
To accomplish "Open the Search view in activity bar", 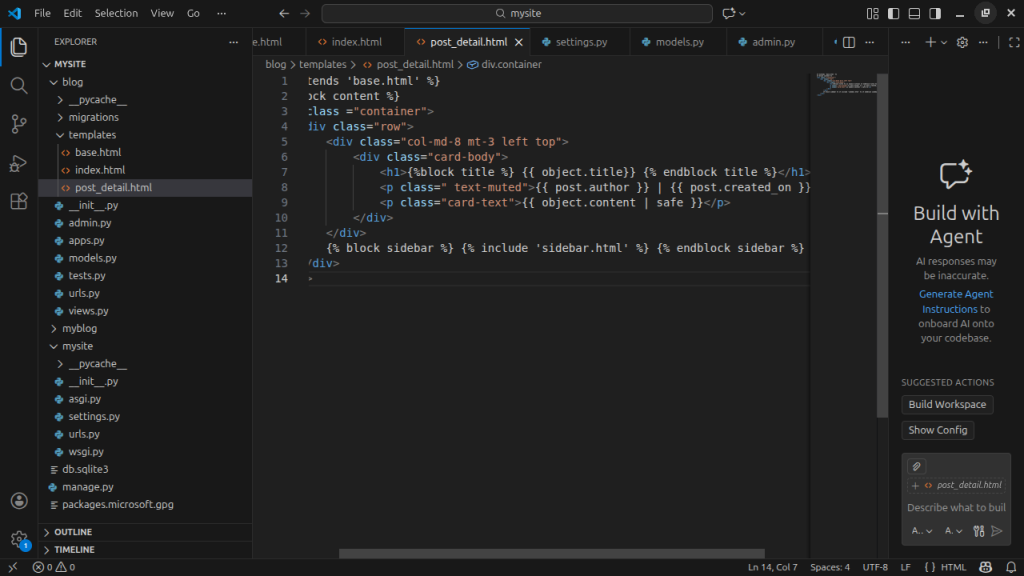I will [x=18, y=86].
